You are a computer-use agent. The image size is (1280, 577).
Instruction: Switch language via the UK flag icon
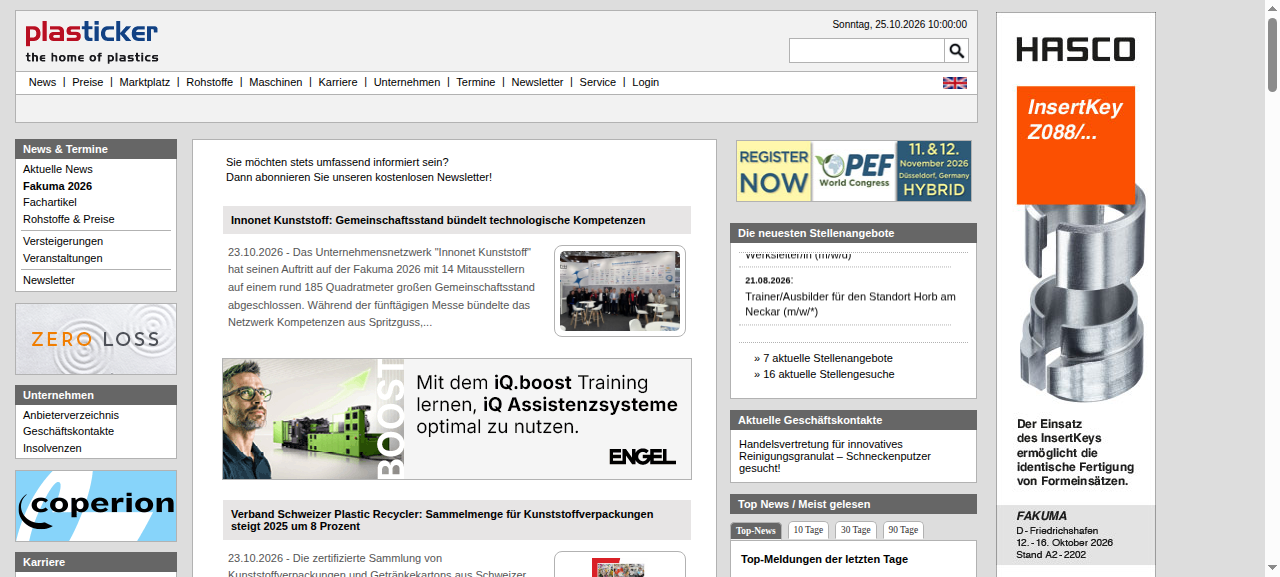coord(955,83)
